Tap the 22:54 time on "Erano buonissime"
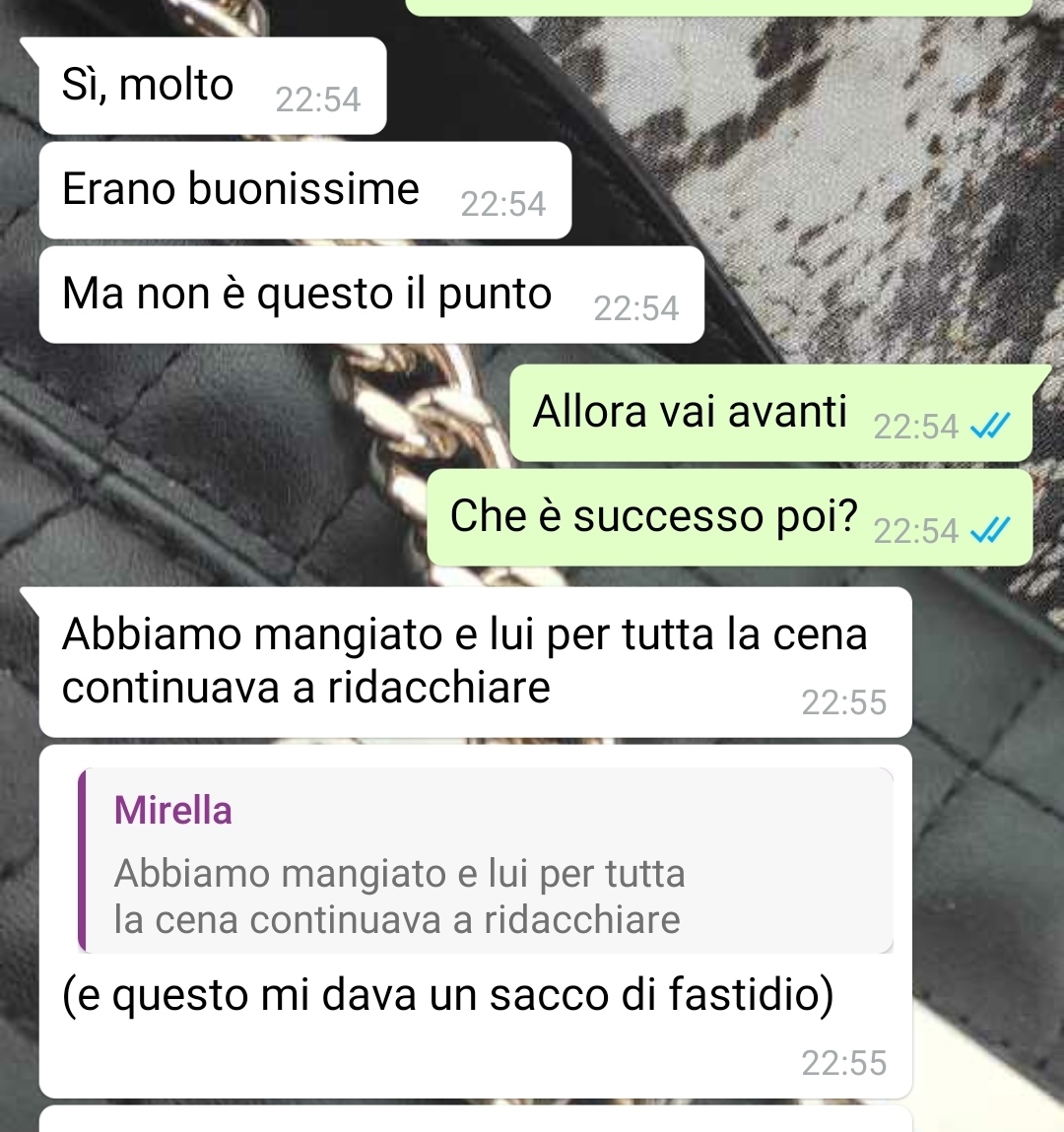This screenshot has width=1064, height=1132. coord(503,204)
